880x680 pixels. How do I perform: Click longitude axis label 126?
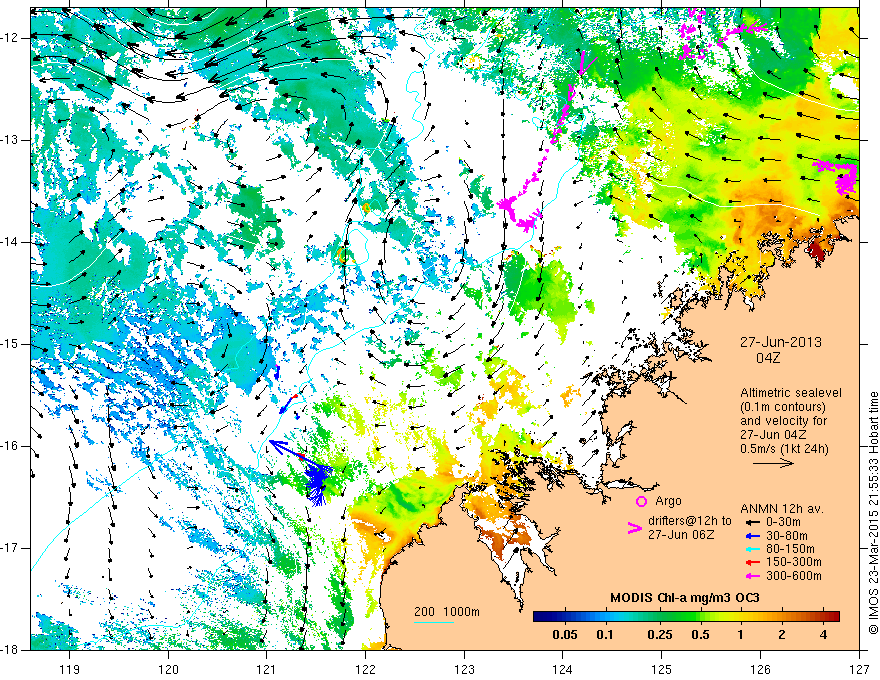click(x=760, y=670)
